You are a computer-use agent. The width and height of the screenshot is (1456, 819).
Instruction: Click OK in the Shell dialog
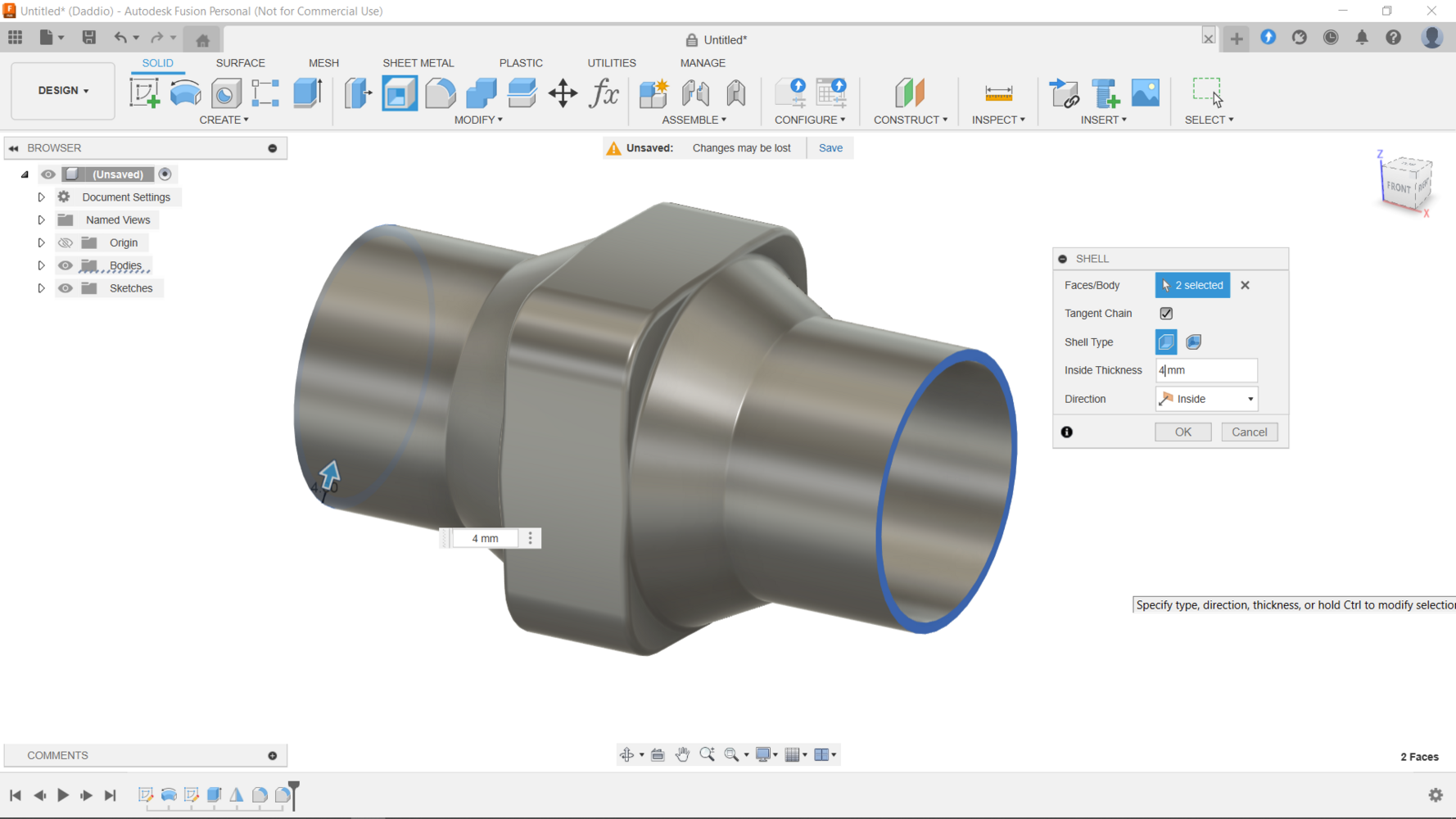pos(1182,432)
